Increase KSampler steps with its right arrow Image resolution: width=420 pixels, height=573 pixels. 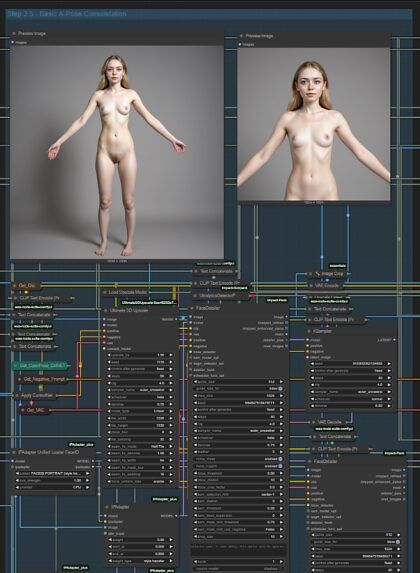coord(388,378)
